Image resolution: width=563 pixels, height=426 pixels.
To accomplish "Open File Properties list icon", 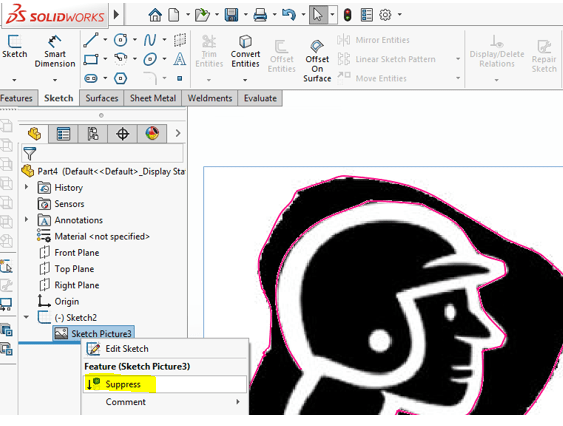I will (x=367, y=15).
